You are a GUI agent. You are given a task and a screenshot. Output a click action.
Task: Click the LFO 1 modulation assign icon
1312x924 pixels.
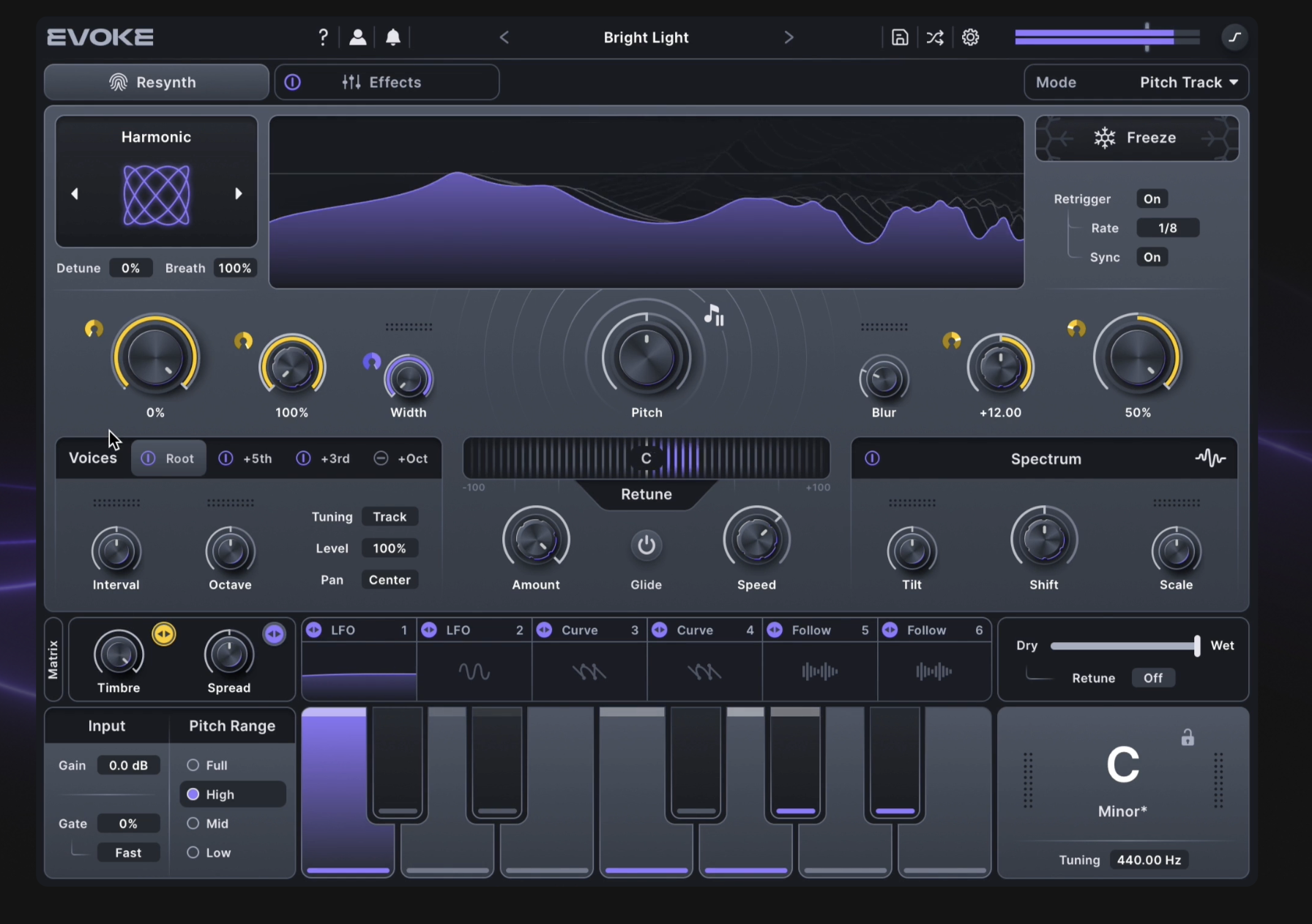(x=314, y=630)
